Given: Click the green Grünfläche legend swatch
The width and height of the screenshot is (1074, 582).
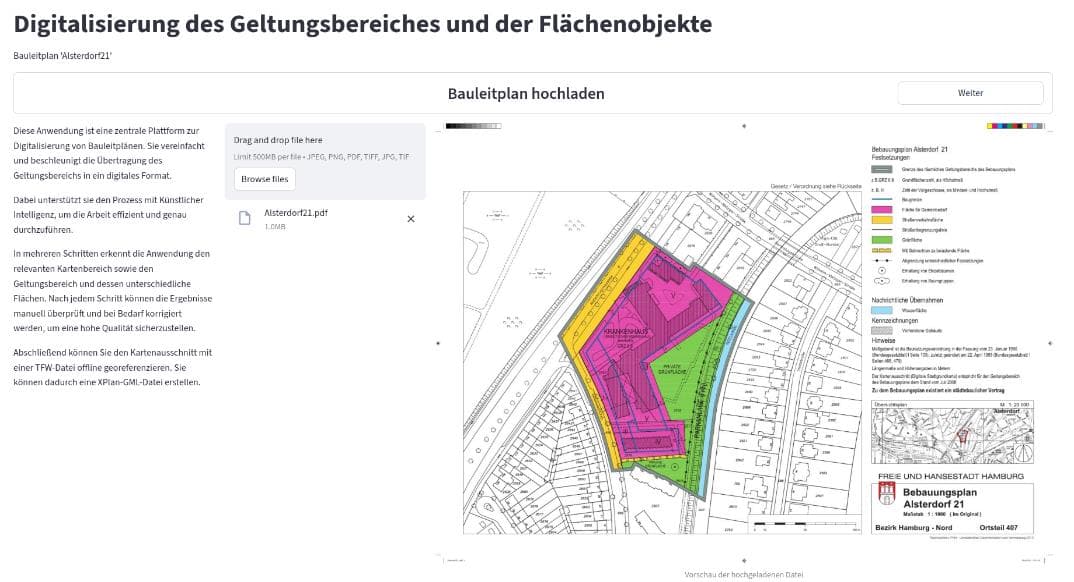Looking at the screenshot, I should [x=882, y=240].
